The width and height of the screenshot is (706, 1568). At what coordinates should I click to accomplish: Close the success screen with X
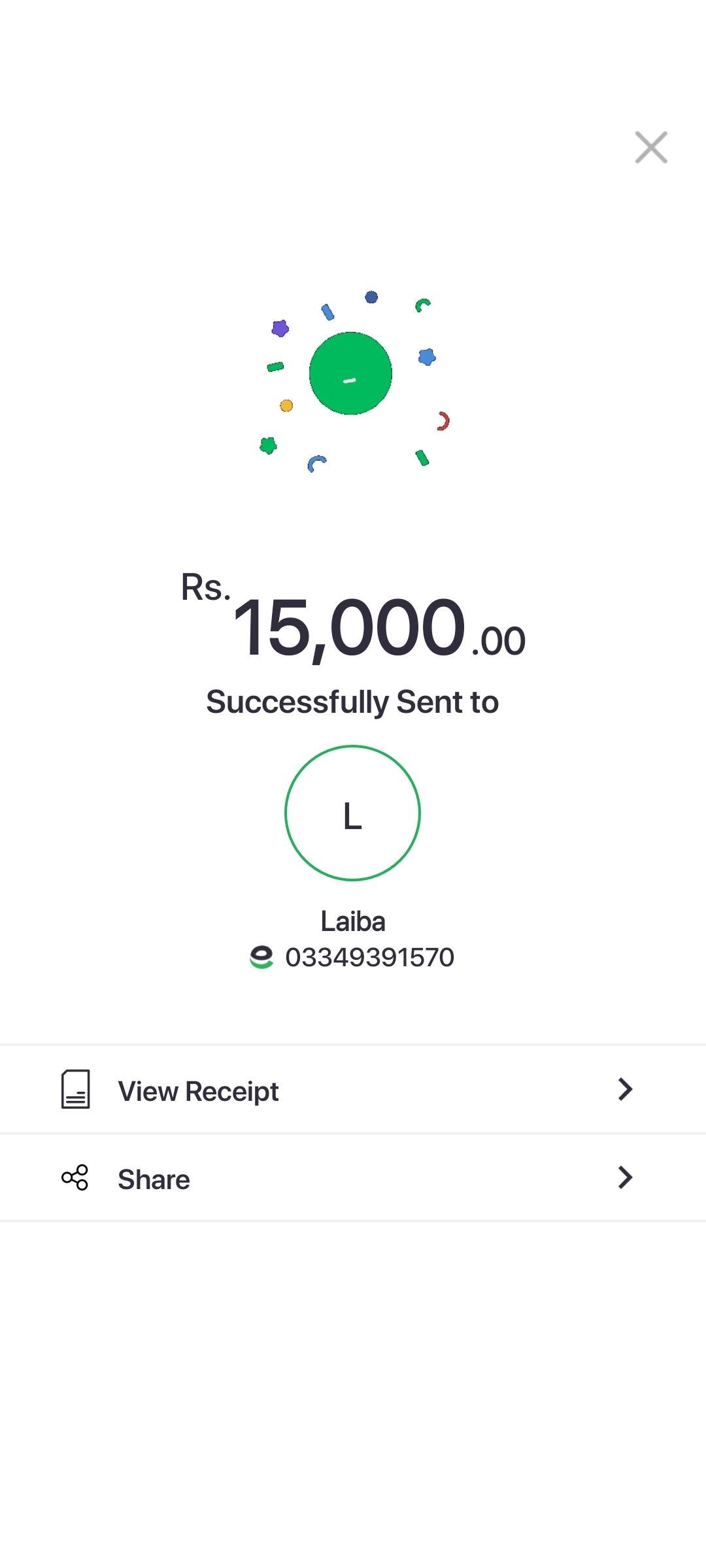[x=651, y=147]
